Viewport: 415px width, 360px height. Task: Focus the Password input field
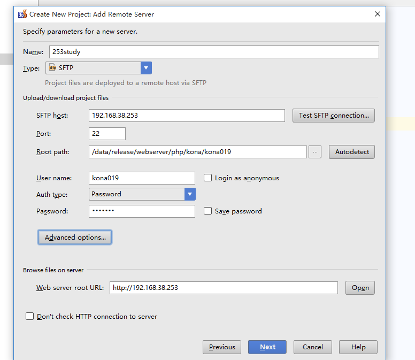142,211
